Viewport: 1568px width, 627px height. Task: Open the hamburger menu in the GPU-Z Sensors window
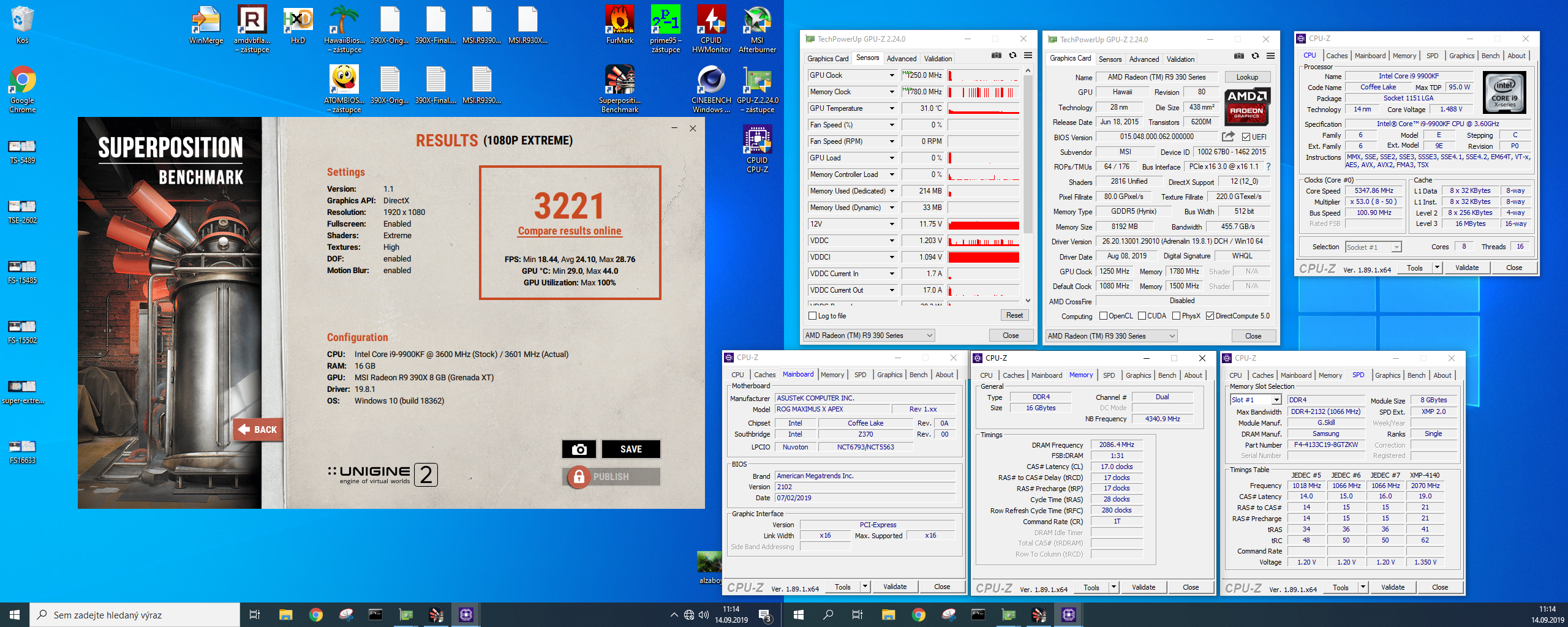(1028, 56)
